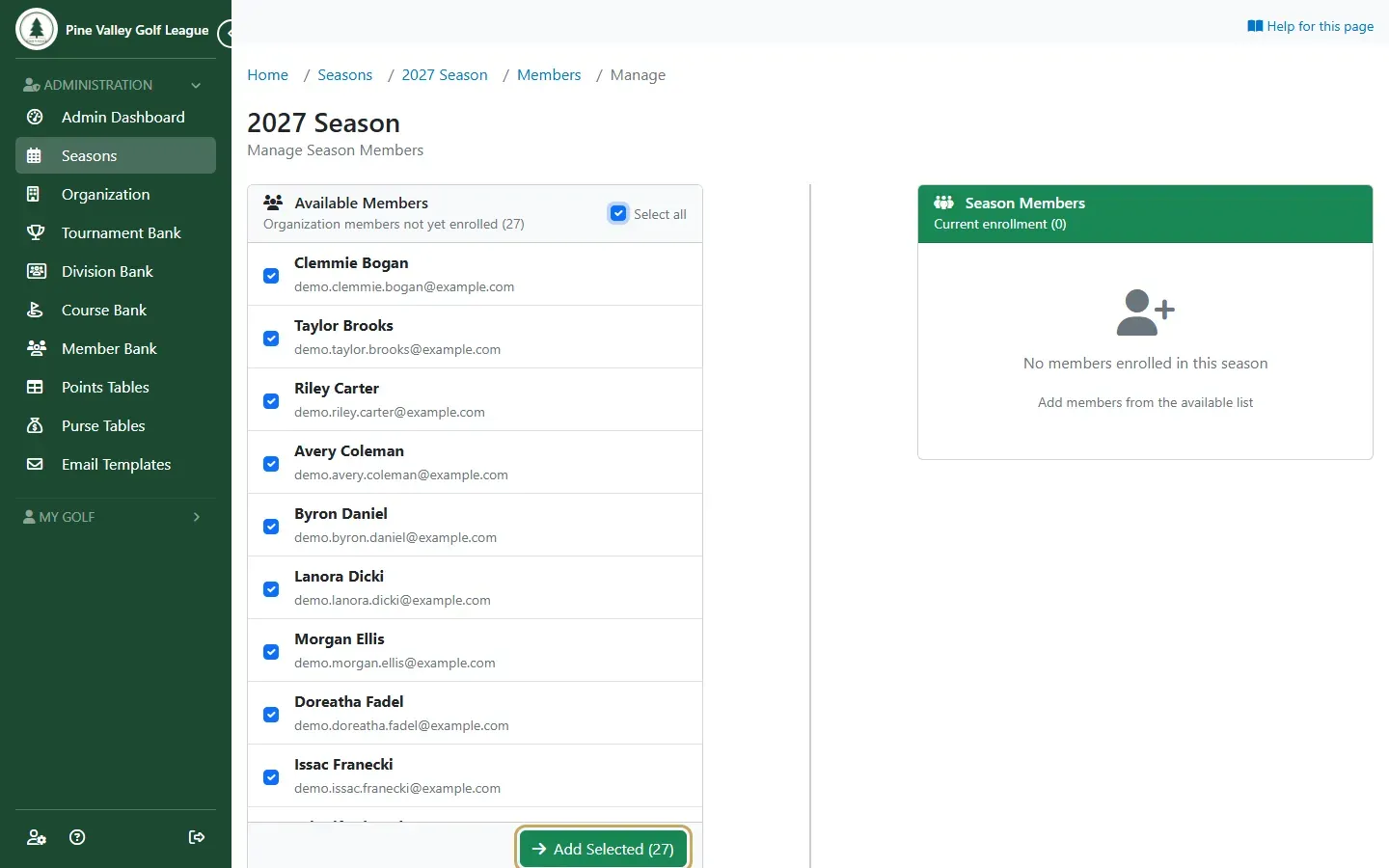Go to Division Bank in sidebar
The height and width of the screenshot is (868, 1389).
click(x=116, y=271)
